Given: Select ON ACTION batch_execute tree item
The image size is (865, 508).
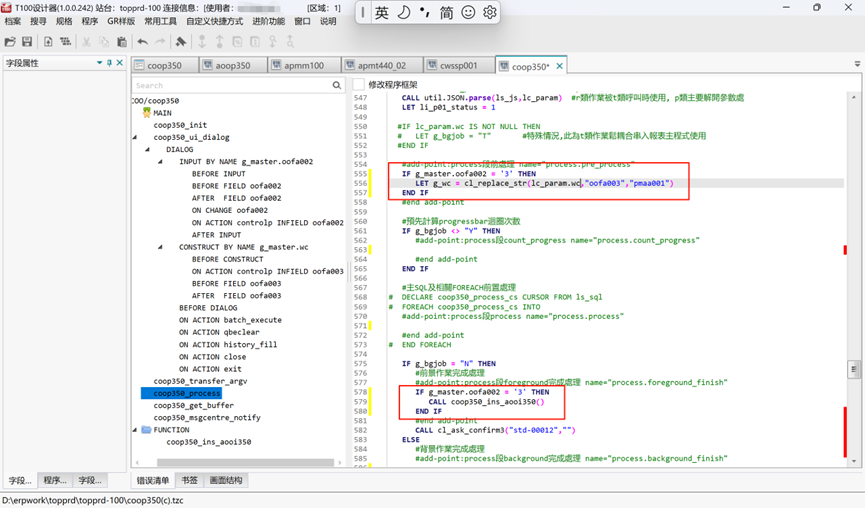Looking at the screenshot, I should 230,320.
